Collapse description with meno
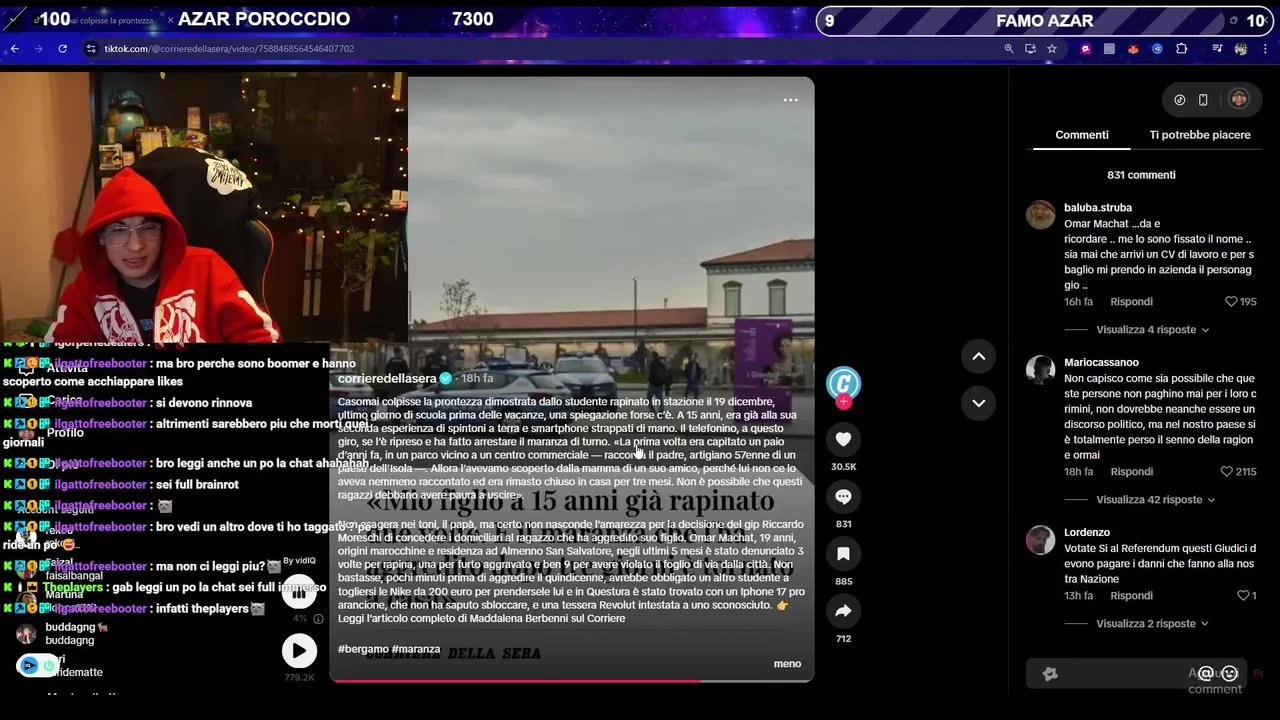The width and height of the screenshot is (1280, 720). pyautogui.click(x=787, y=663)
